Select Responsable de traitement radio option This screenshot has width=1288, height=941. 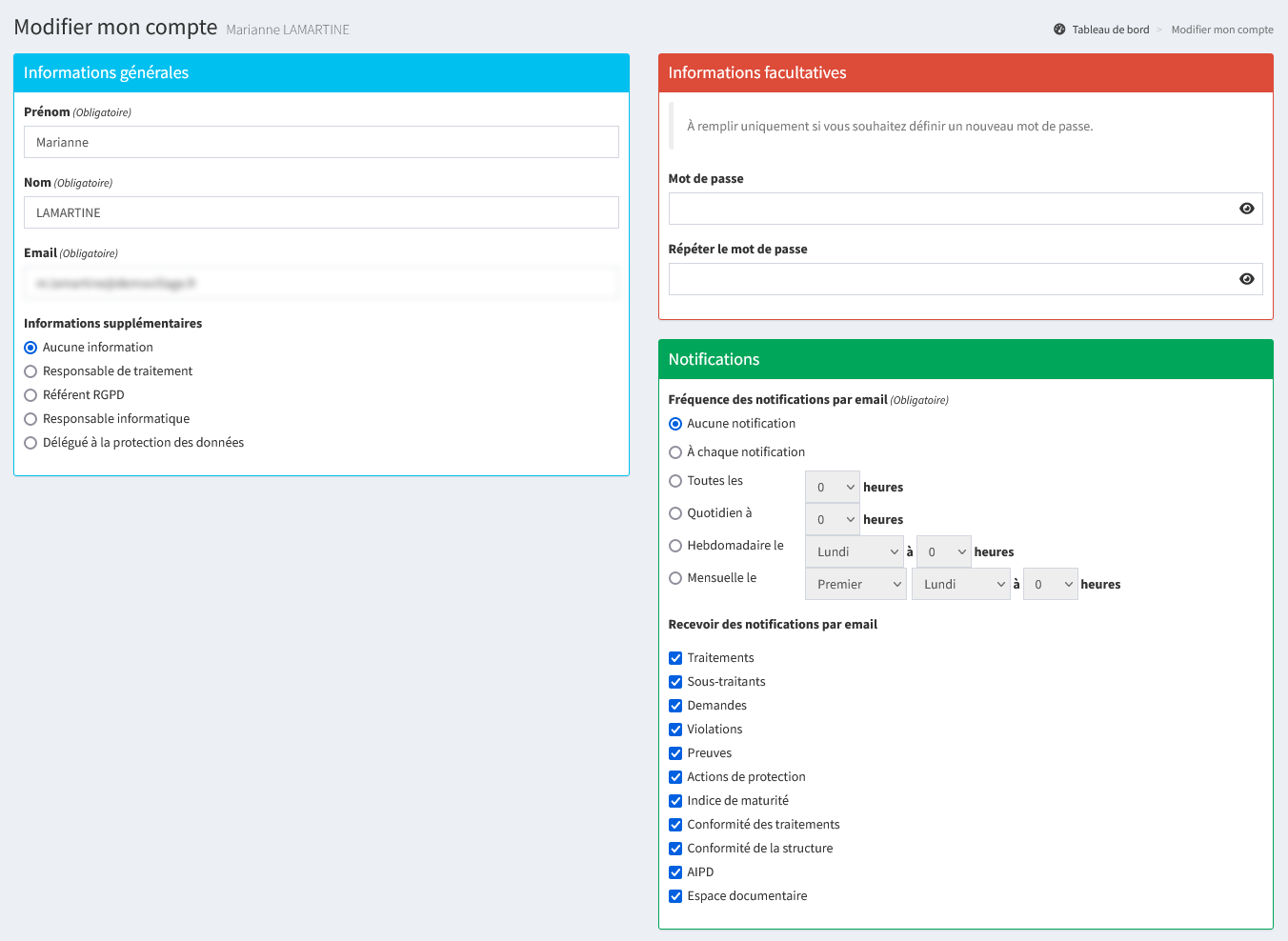click(x=30, y=371)
